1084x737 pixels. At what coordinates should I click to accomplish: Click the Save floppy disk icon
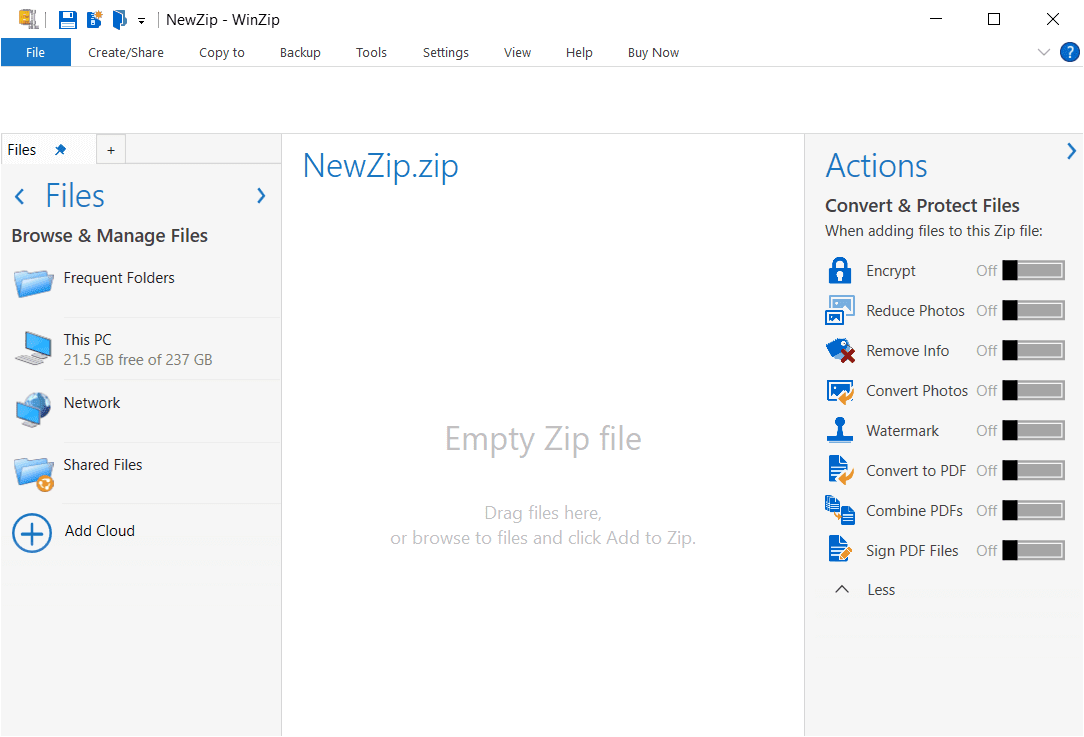click(68, 19)
